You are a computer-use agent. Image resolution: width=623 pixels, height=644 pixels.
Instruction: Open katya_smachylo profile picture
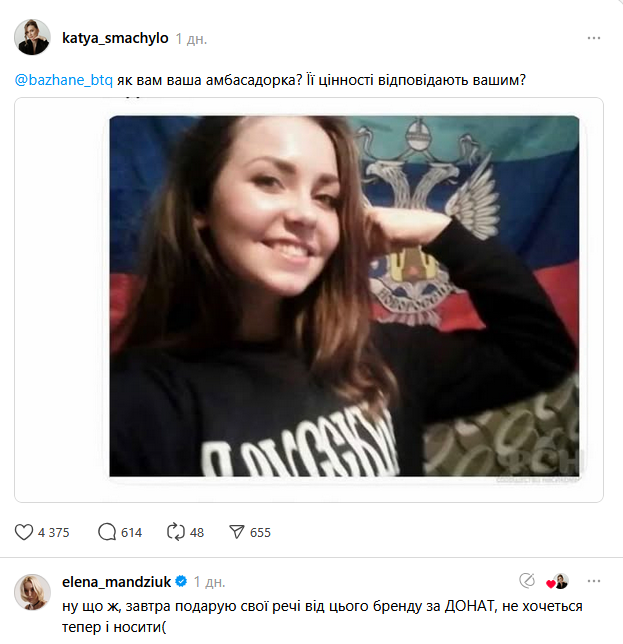[x=32, y=37]
